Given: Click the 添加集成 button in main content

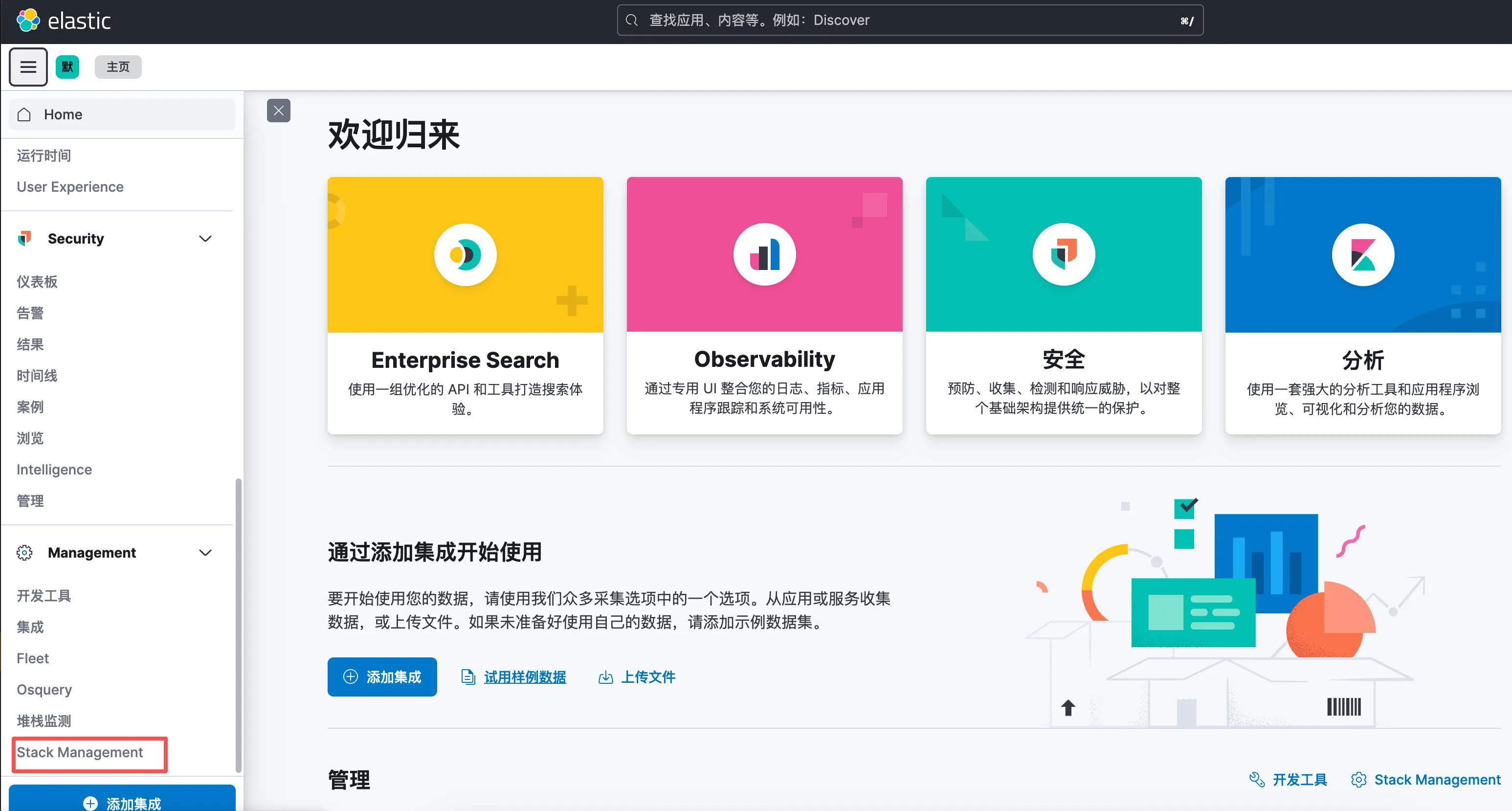Looking at the screenshot, I should click(x=381, y=676).
